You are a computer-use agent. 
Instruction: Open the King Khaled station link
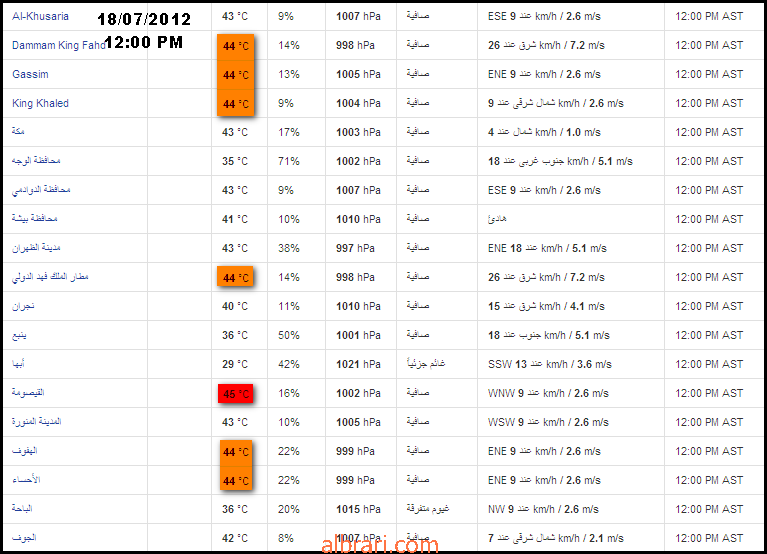40,103
